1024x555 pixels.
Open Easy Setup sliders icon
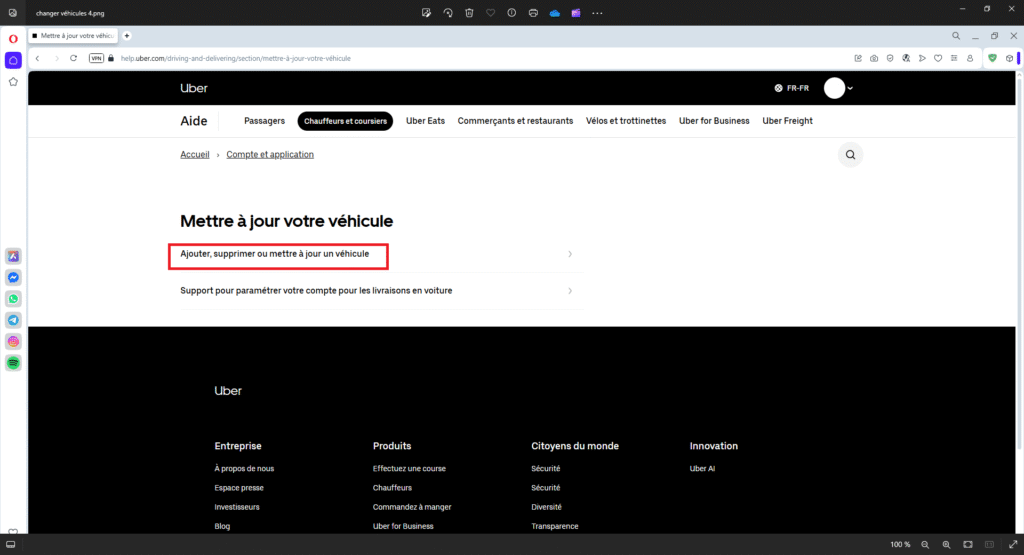pos(954,58)
